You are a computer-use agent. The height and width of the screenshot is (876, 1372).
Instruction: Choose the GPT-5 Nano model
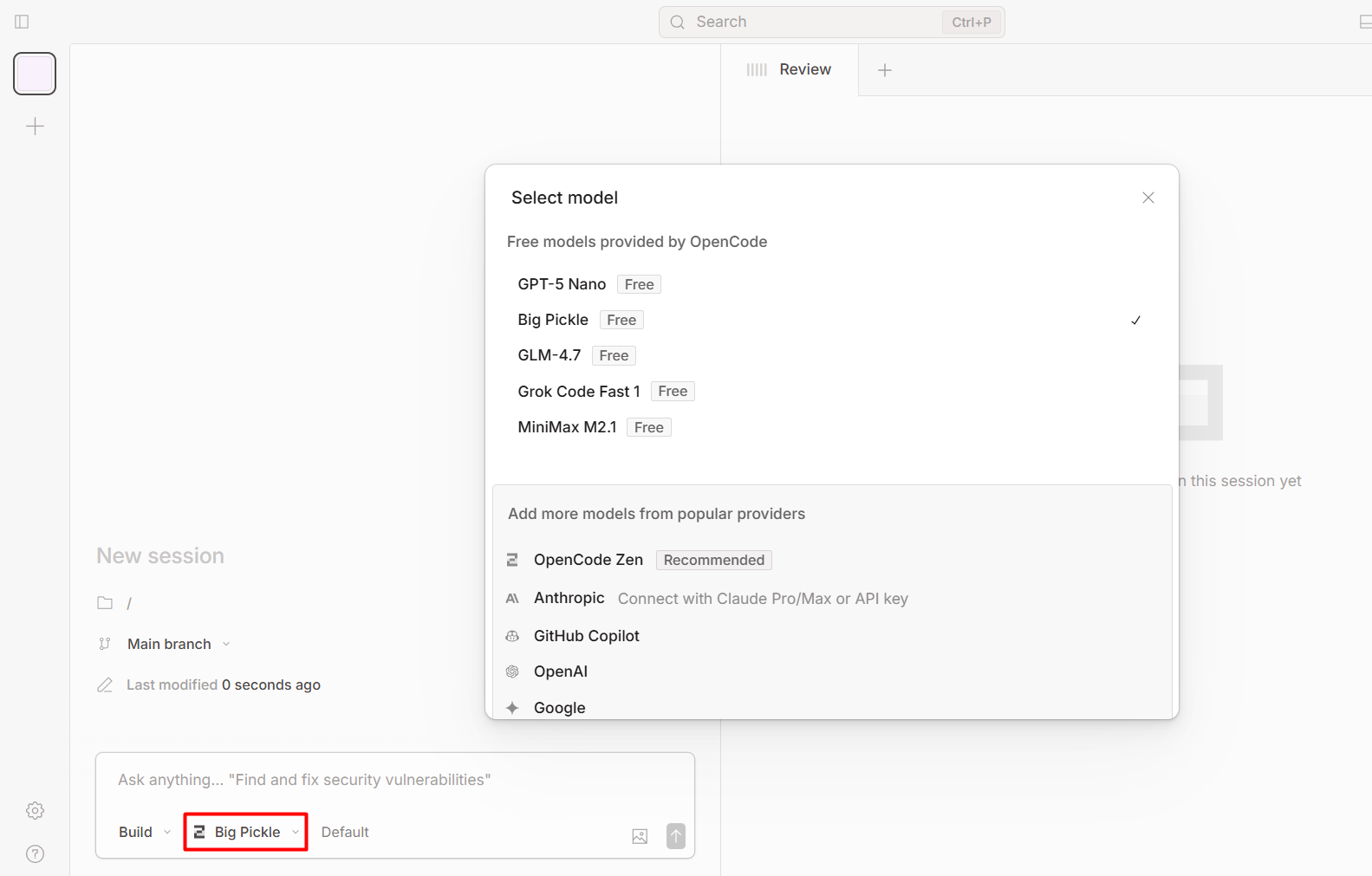(x=562, y=284)
